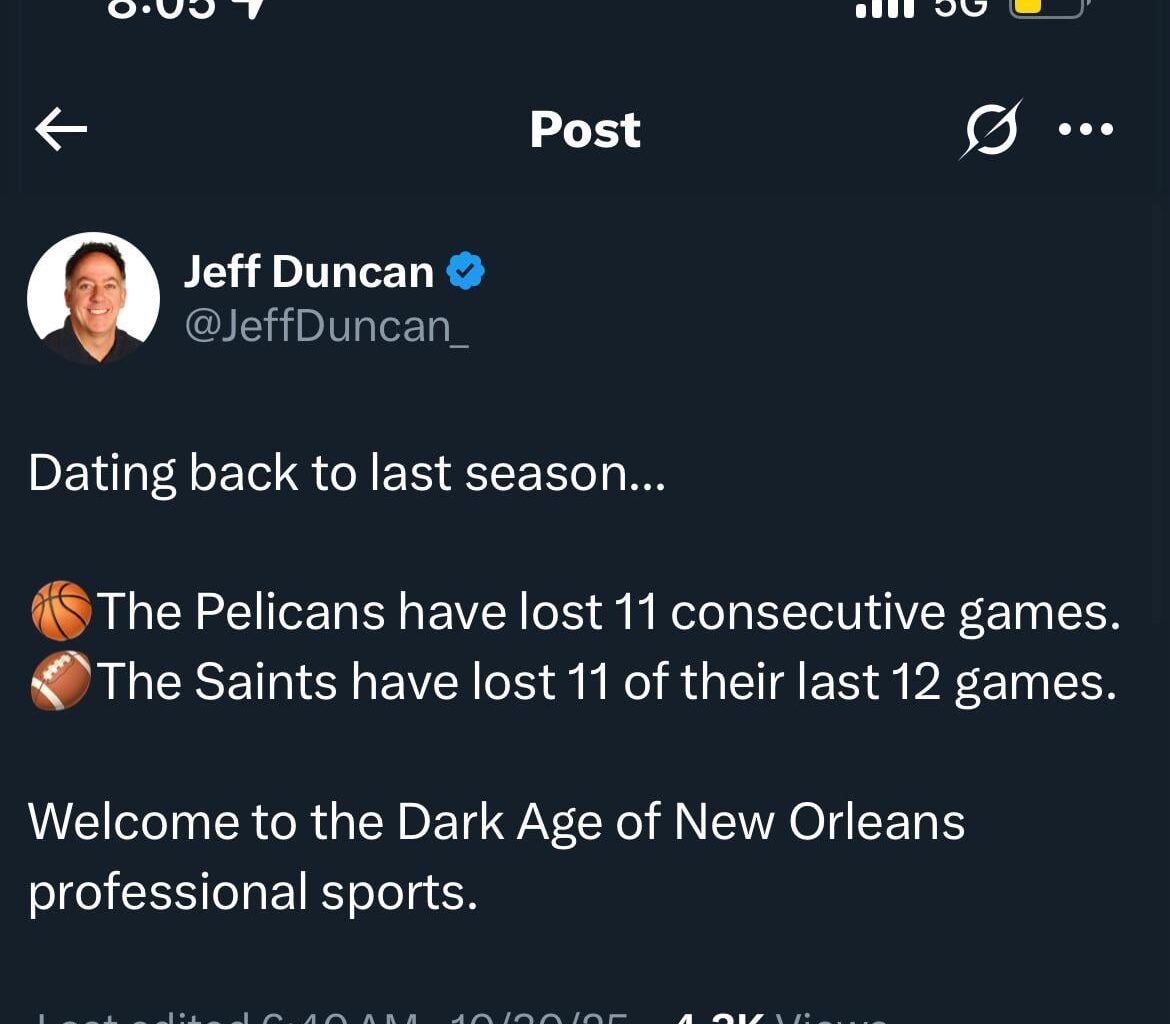Tap the football emoji in the post
The image size is (1170, 1024).
[x=61, y=681]
